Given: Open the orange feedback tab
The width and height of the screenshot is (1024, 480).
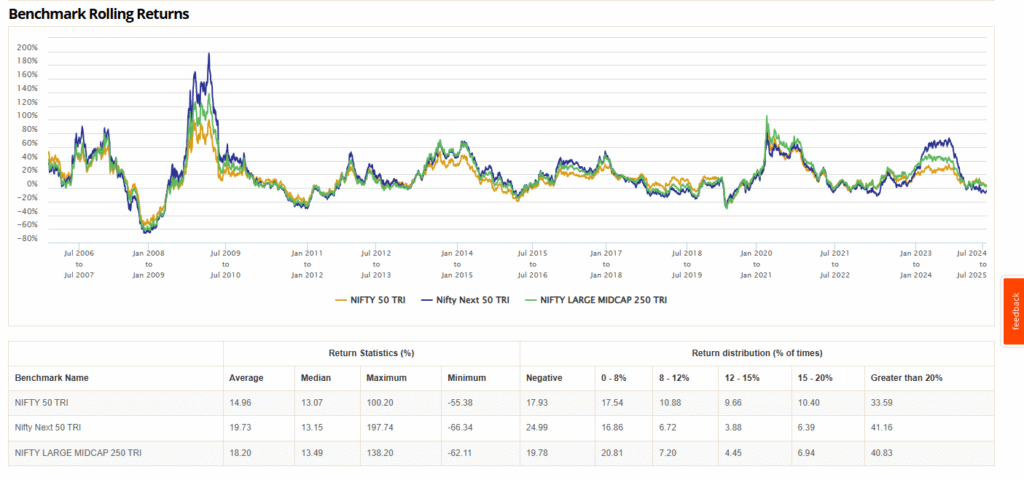Looking at the screenshot, I should click(x=1014, y=312).
